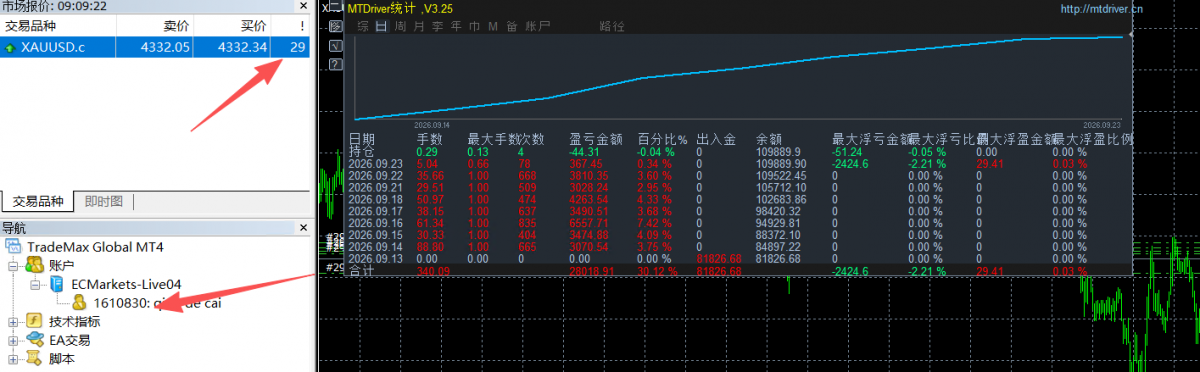Close the 导航 navigator panel

tap(304, 228)
